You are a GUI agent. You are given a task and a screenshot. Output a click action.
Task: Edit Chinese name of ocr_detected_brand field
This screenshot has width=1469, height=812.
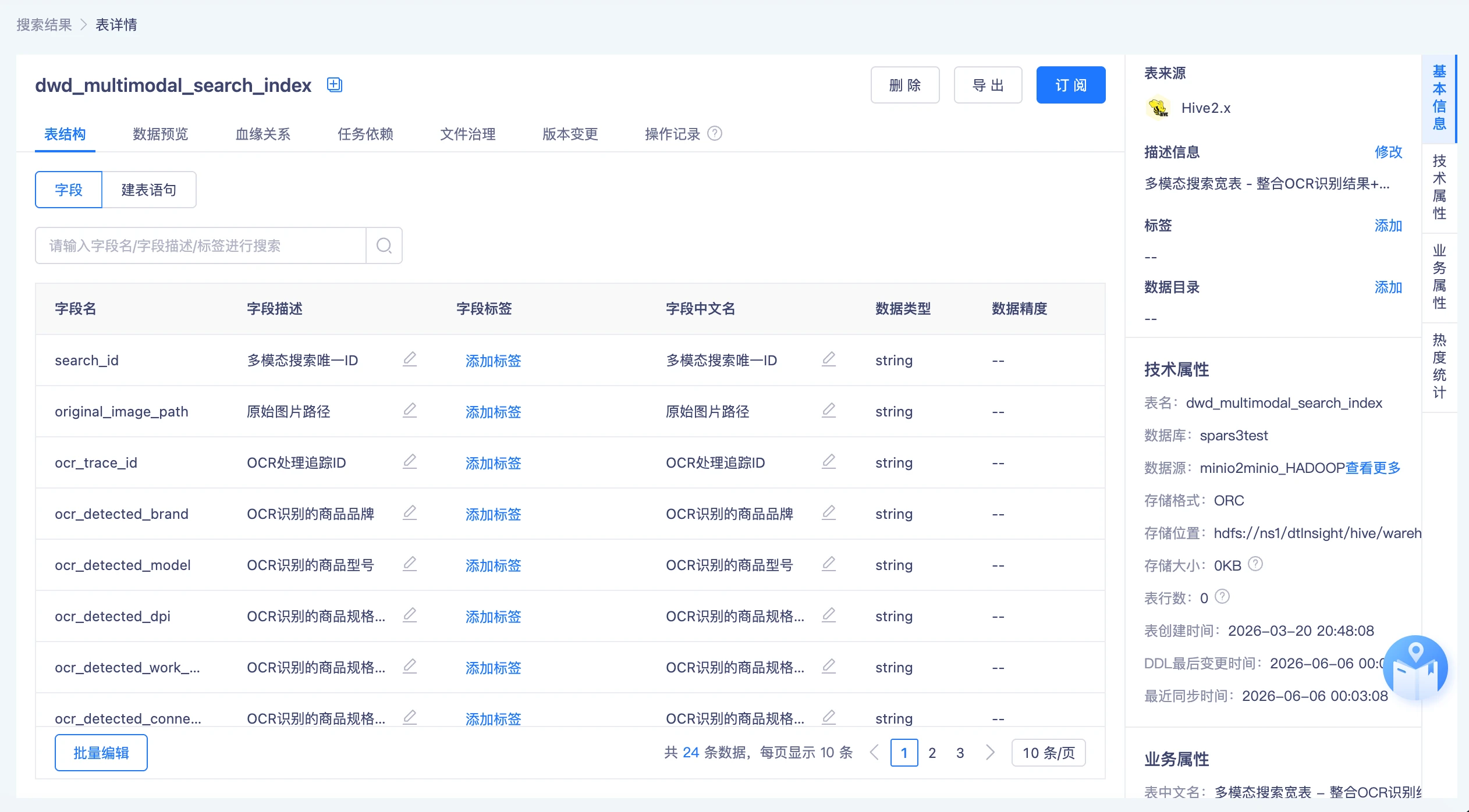[x=829, y=512]
